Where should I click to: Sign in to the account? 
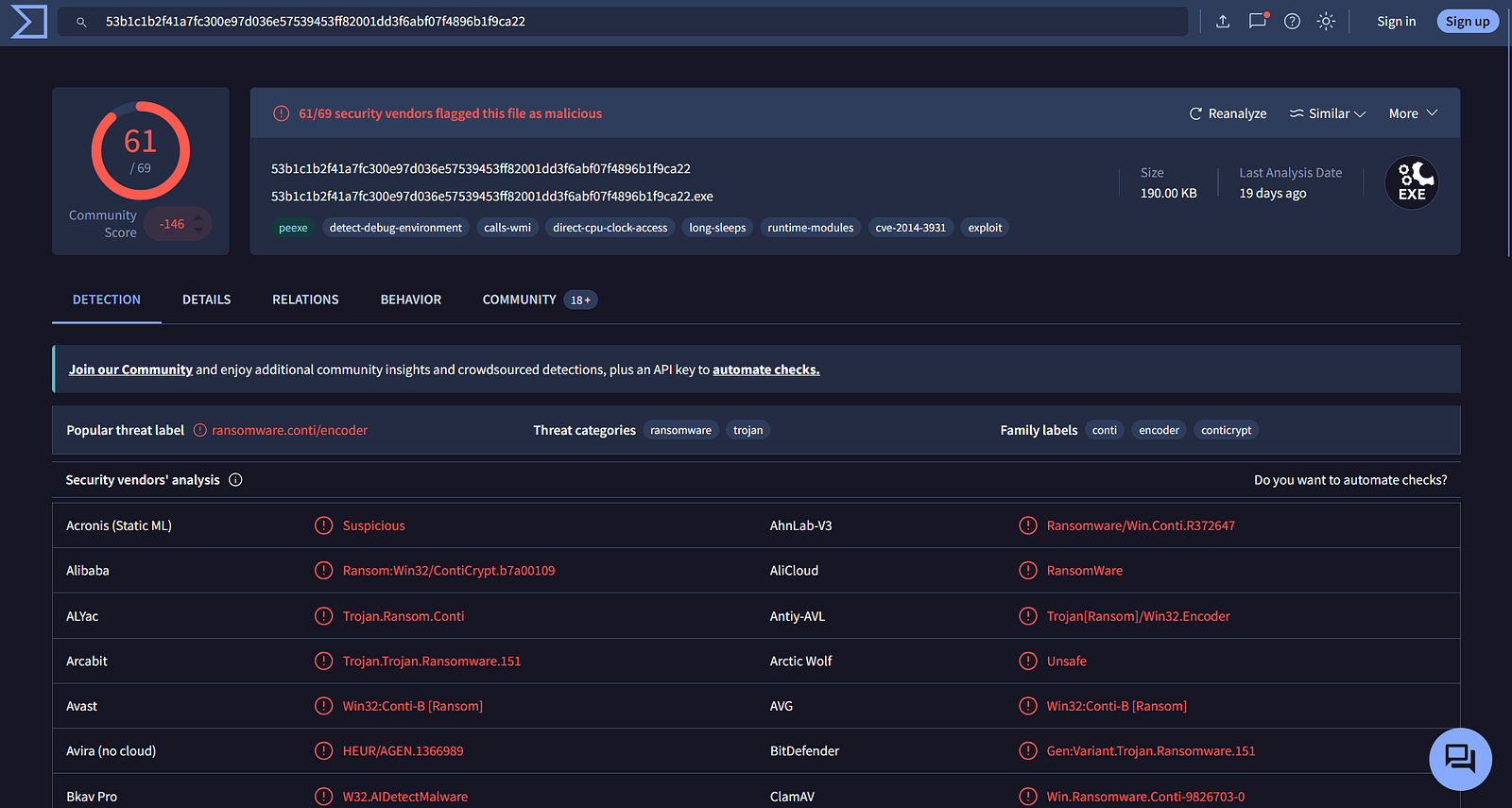click(x=1396, y=21)
